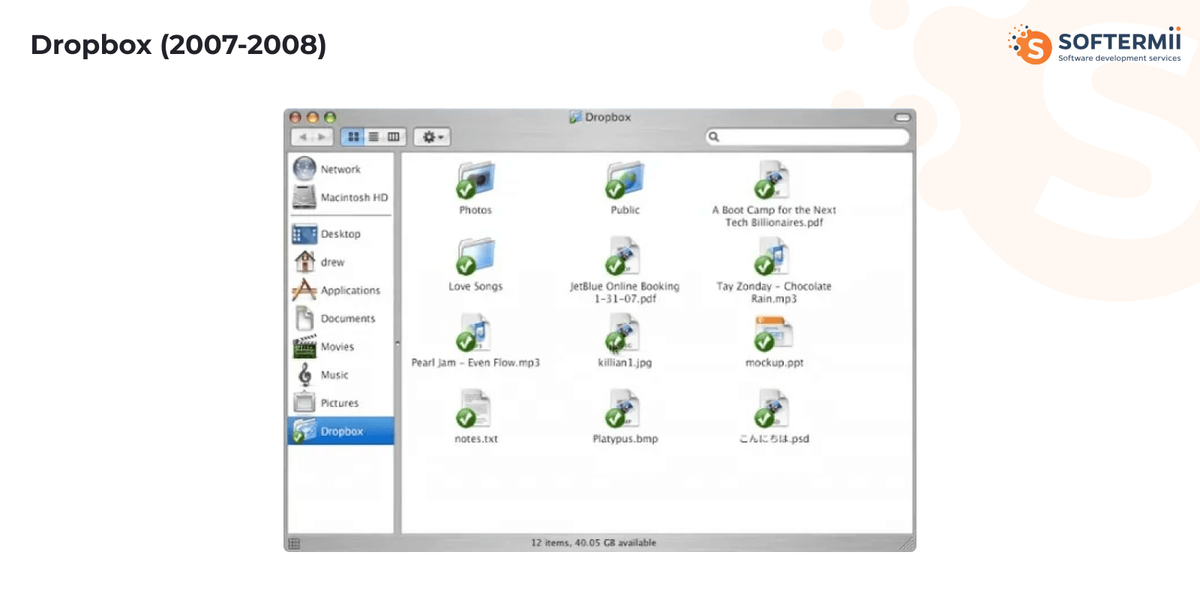Click the magnifying glass in search field
Viewport: 1200px width, 600px height.
714,137
